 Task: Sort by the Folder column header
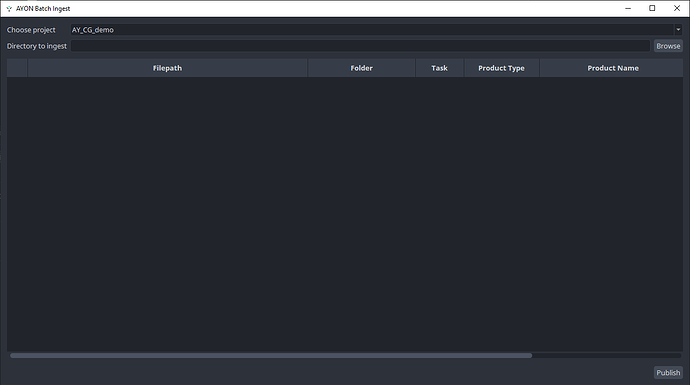click(x=361, y=68)
